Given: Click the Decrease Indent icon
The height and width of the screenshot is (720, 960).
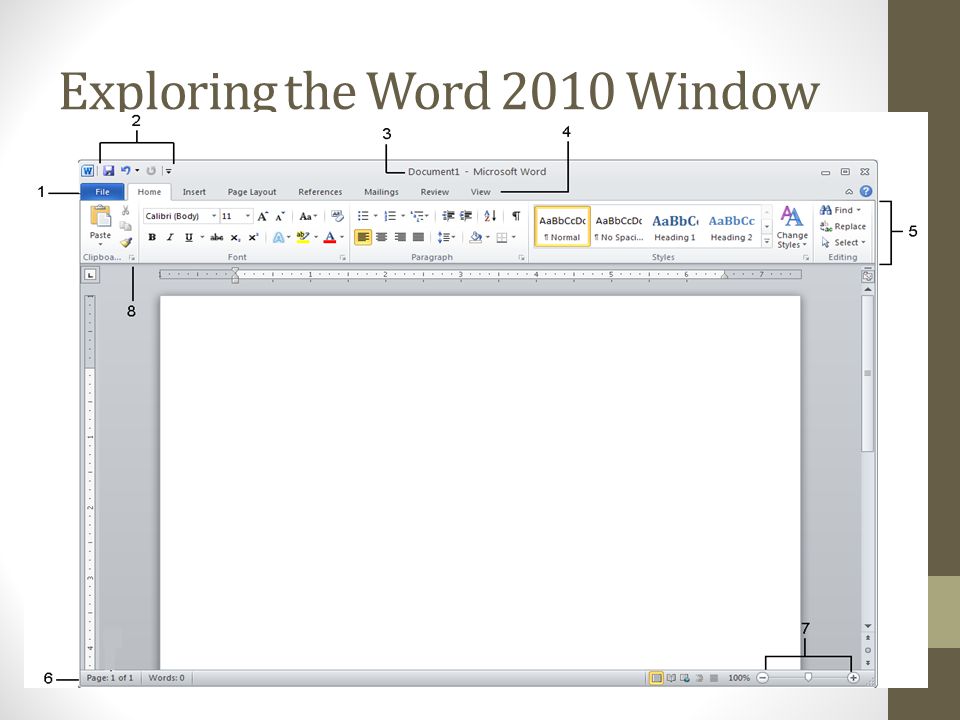Looking at the screenshot, I should click(x=448, y=216).
